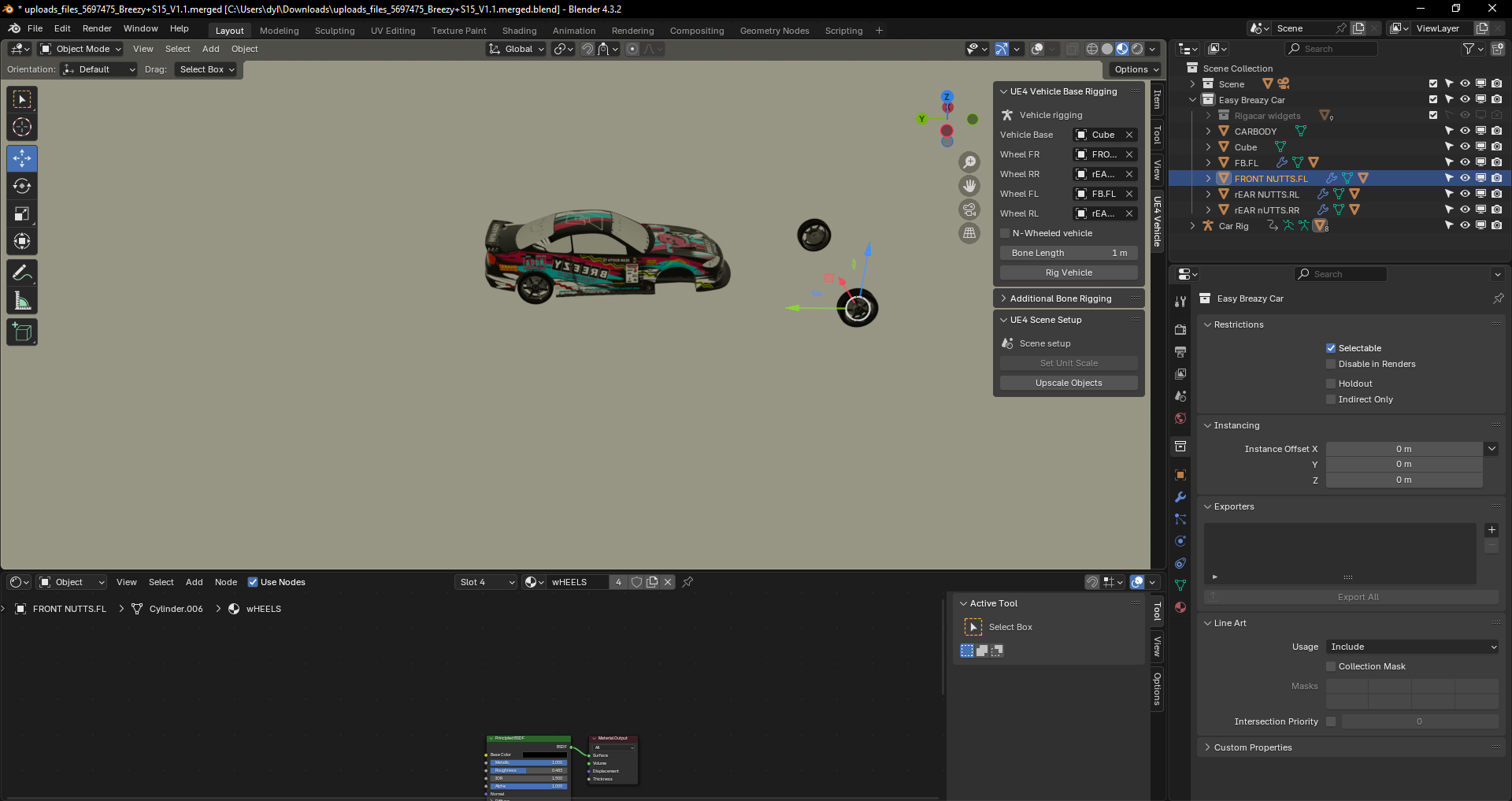The image size is (1512, 801).
Task: Select the Annotate tool
Action: [22, 273]
